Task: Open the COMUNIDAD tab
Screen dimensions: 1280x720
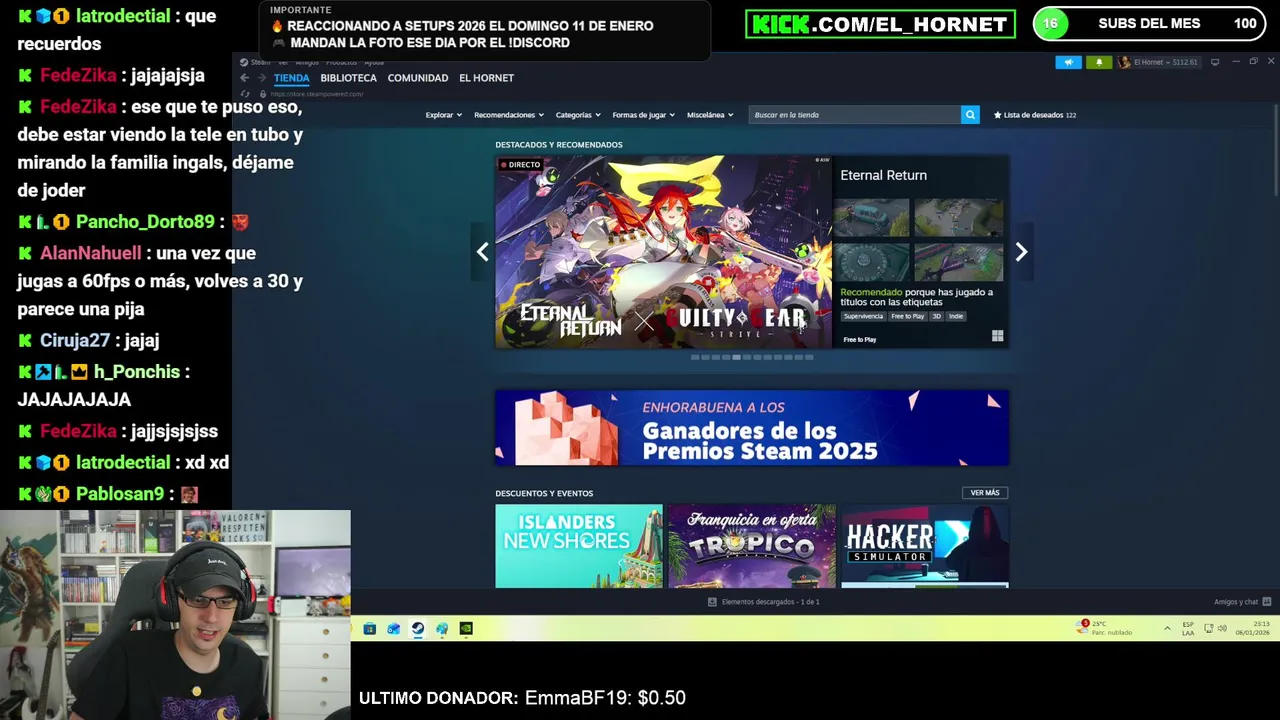Action: point(417,78)
